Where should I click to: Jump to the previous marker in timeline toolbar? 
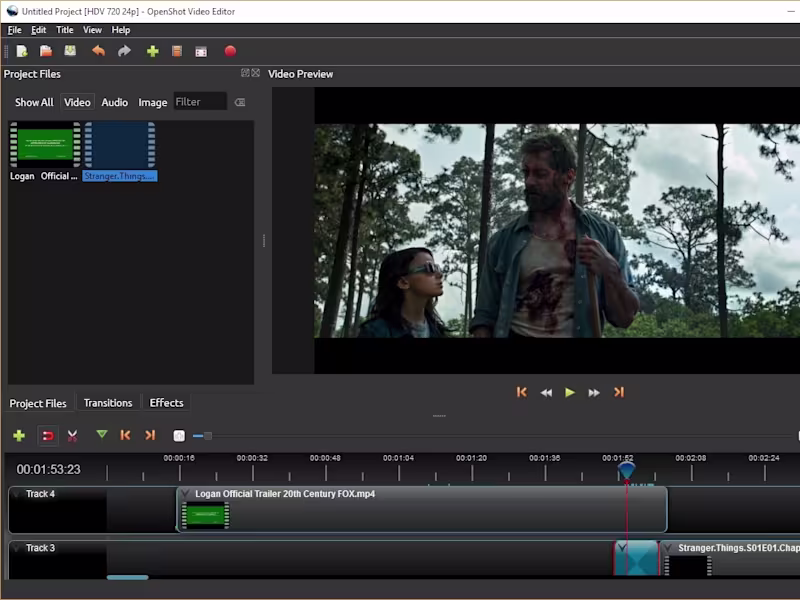tap(125, 435)
